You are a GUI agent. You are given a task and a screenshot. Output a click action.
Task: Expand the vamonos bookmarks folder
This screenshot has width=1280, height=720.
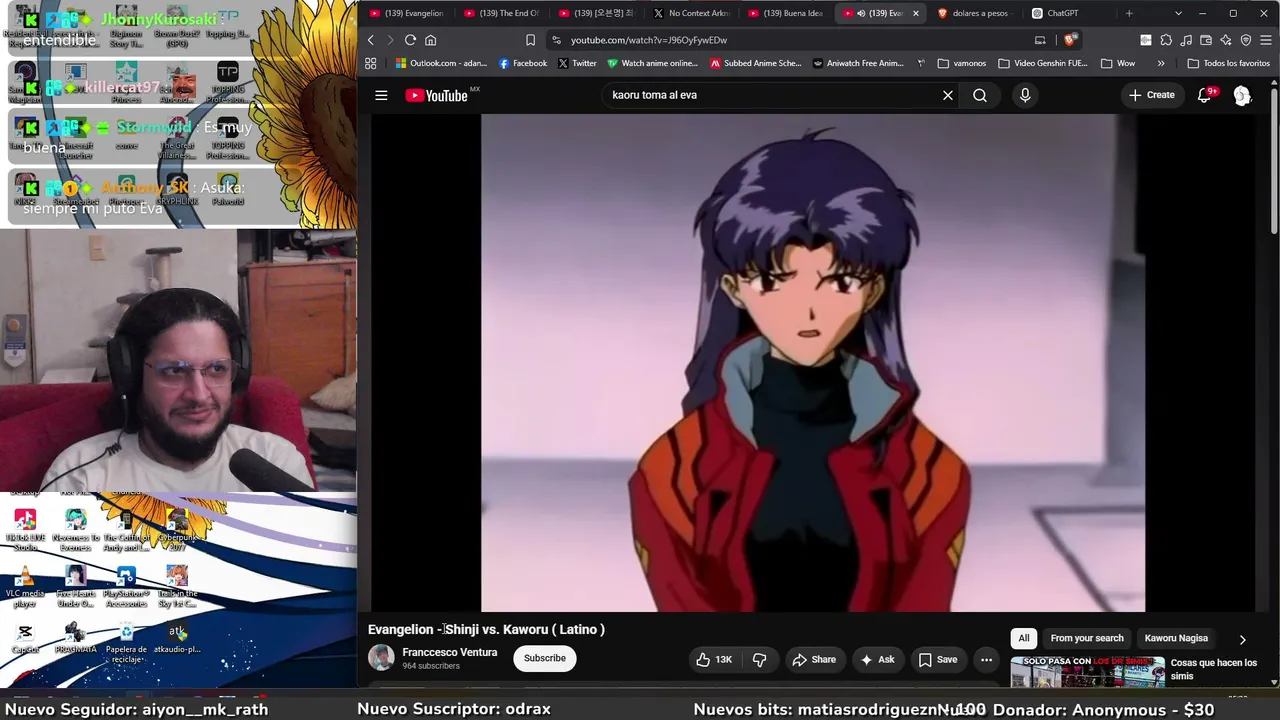[x=962, y=63]
